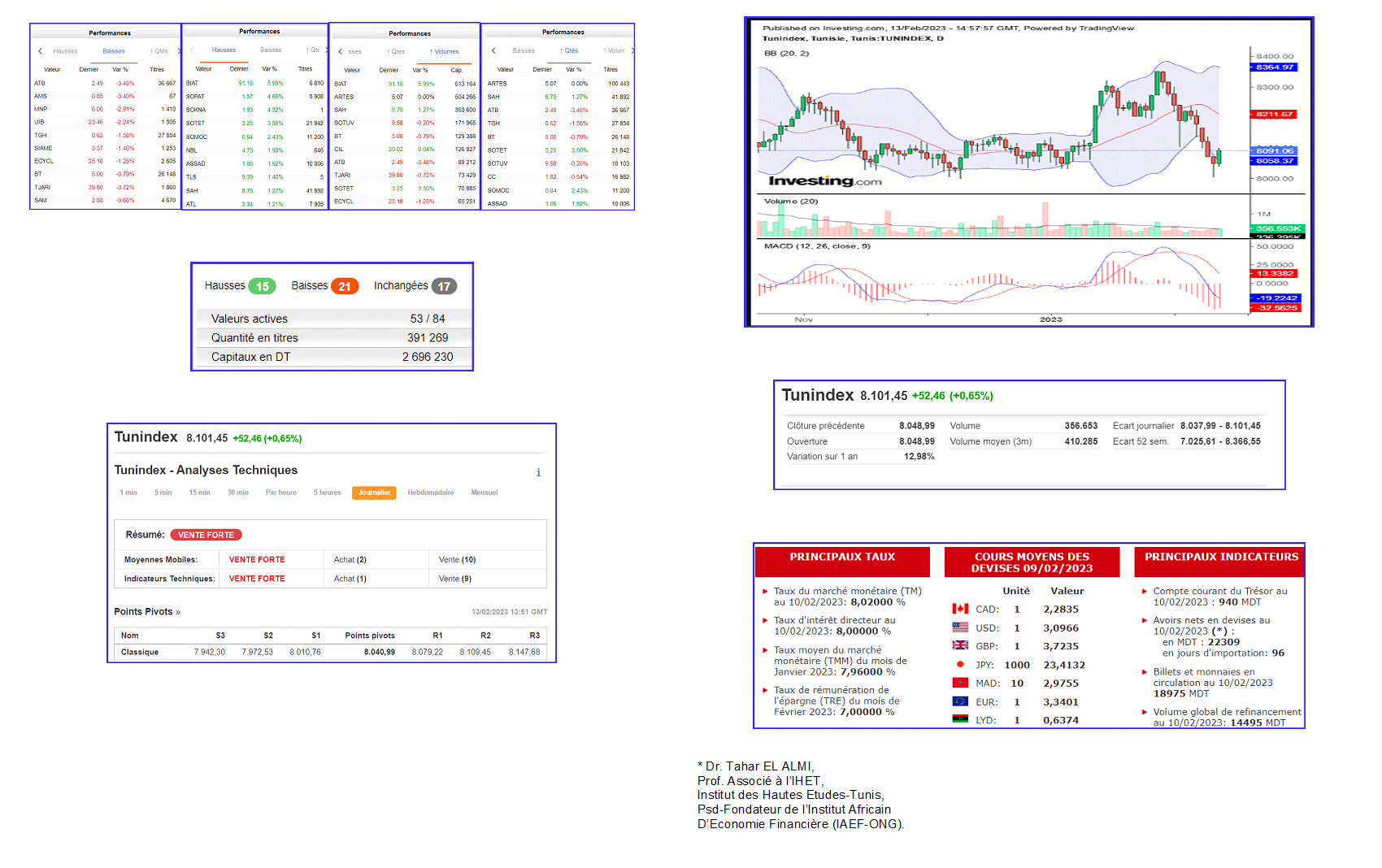This screenshot has width=1382, height=868.
Task: Click the Japan flag beside JPY
Action: pos(960,664)
